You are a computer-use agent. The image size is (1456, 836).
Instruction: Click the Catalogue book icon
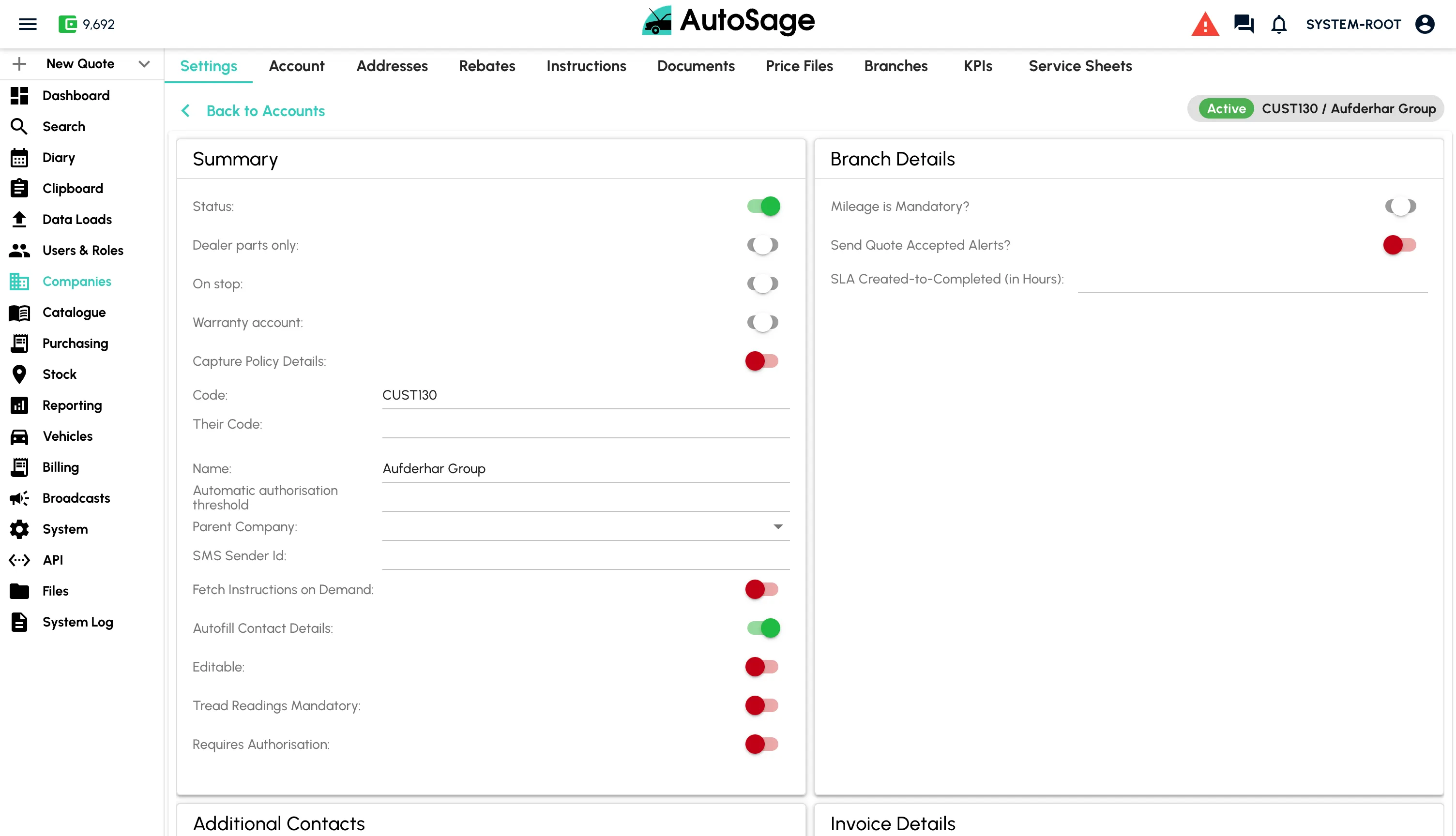tap(19, 313)
